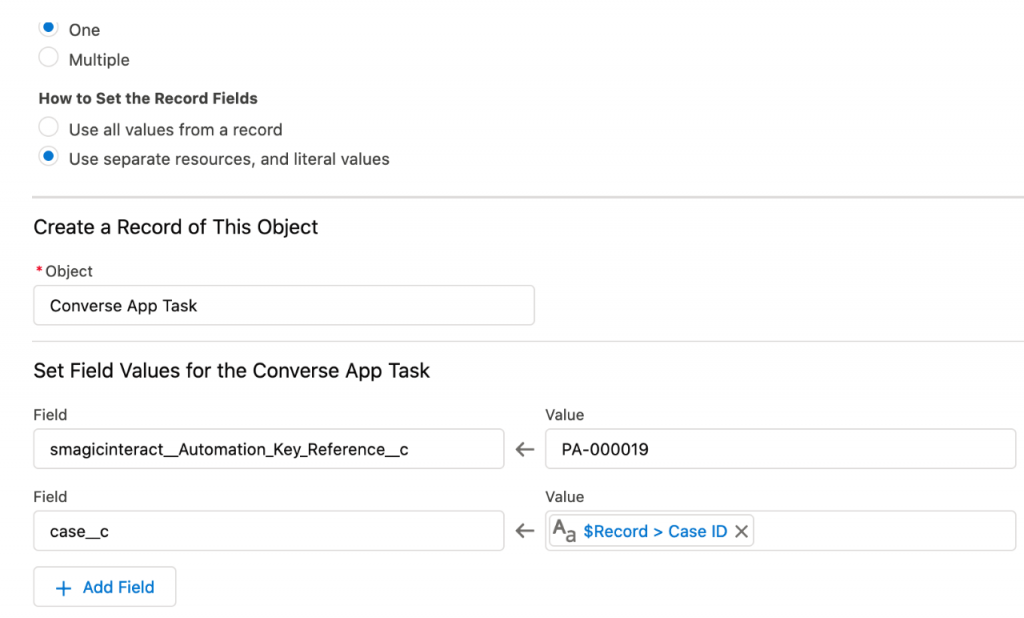Screen dimensions: 1024x618
Task: Click the required asterisk beside Object label
Action: 40,271
